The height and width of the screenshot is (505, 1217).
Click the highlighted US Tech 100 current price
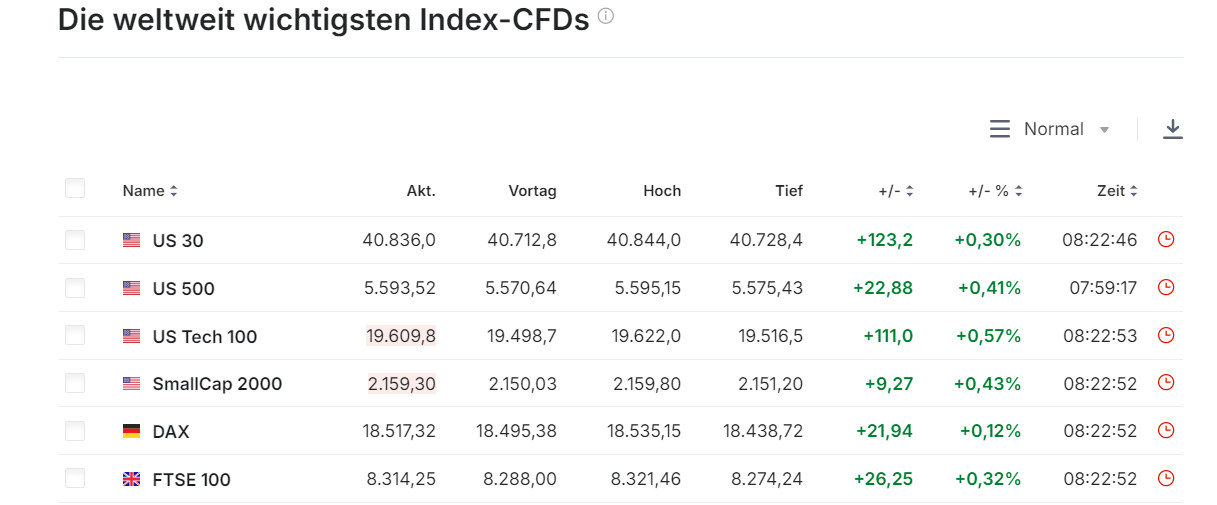pyautogui.click(x=401, y=336)
